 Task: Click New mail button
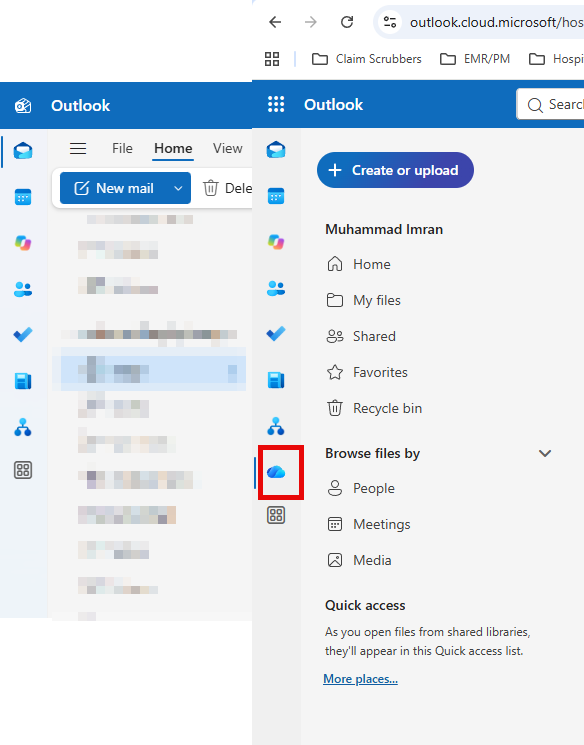(114, 188)
